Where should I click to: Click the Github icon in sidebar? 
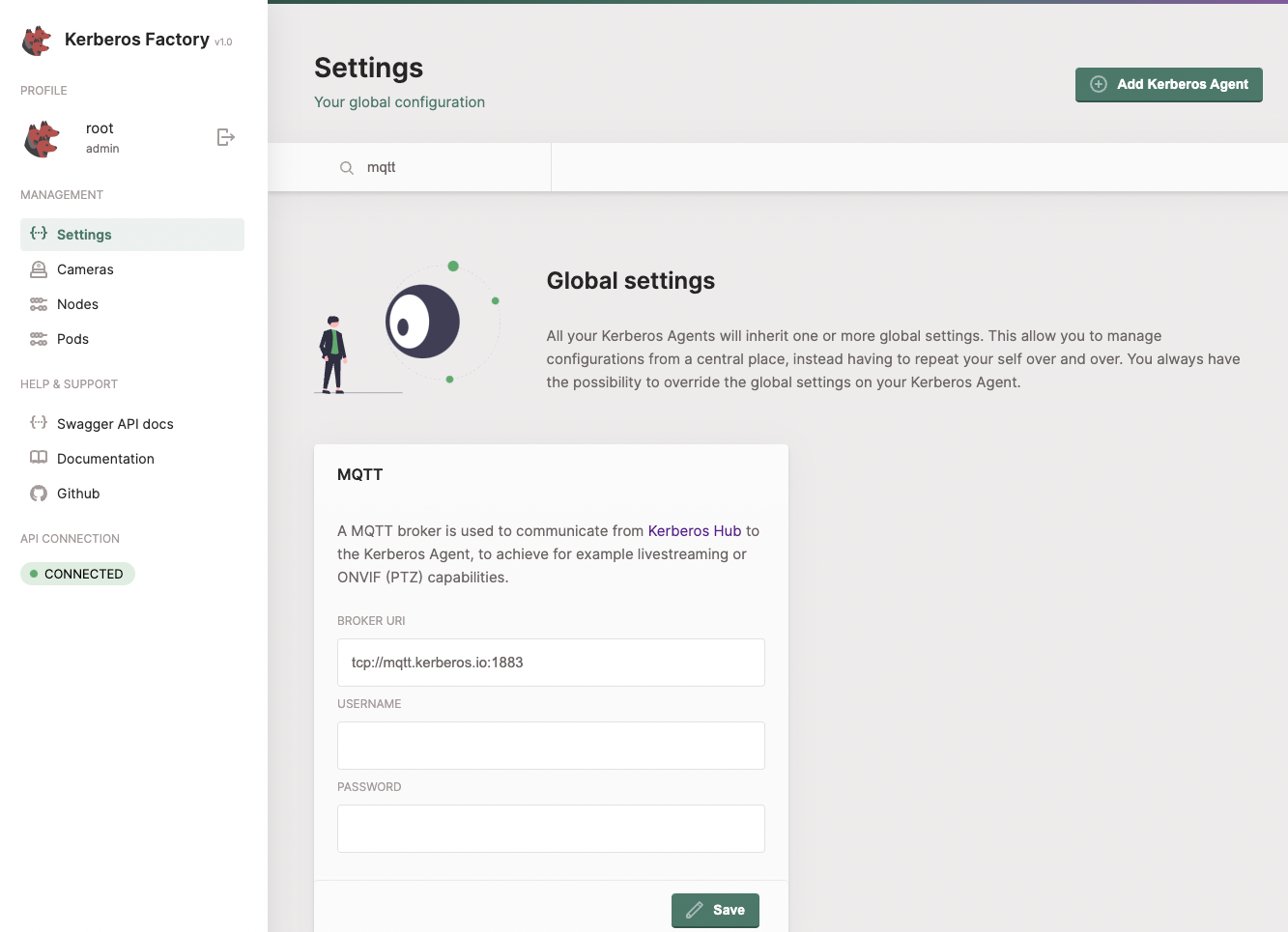pyautogui.click(x=39, y=493)
